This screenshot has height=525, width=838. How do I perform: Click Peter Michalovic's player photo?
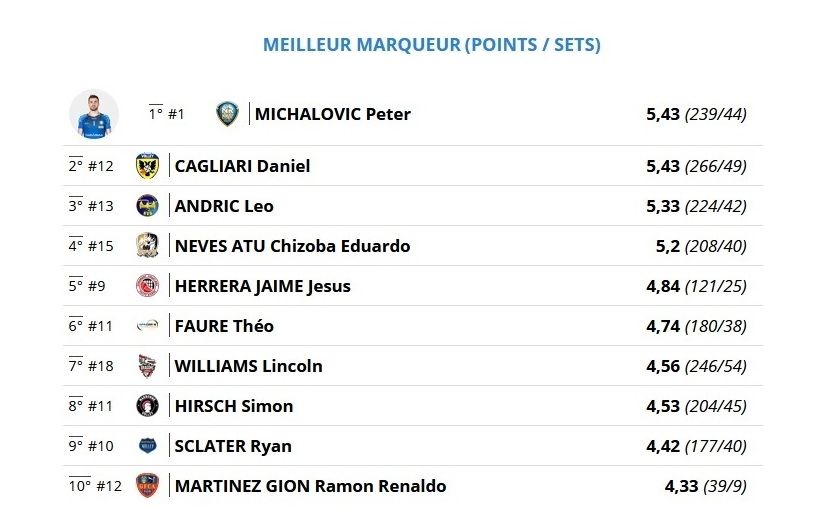pos(94,114)
